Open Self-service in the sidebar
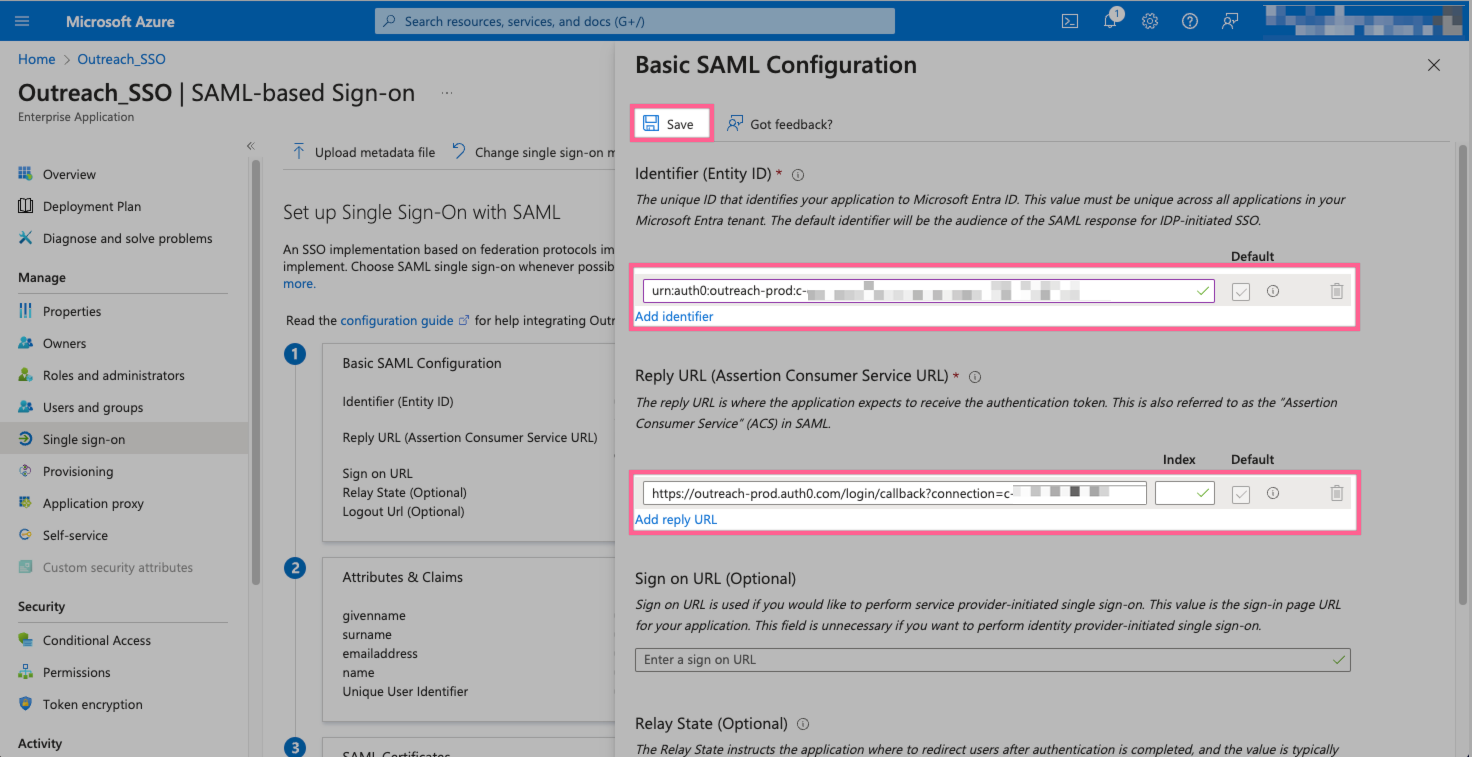 [75, 535]
